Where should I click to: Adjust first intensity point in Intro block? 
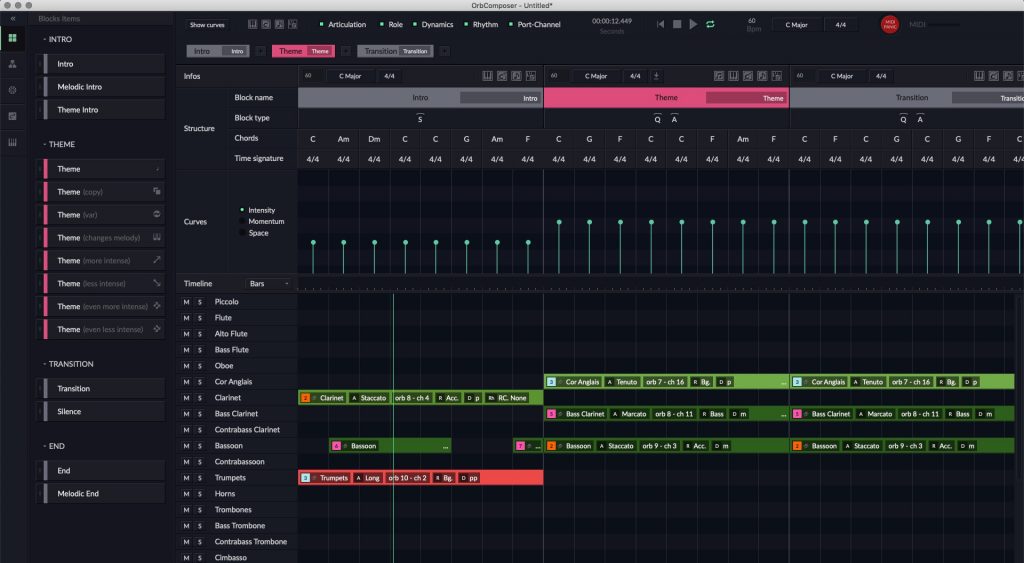coord(313,242)
